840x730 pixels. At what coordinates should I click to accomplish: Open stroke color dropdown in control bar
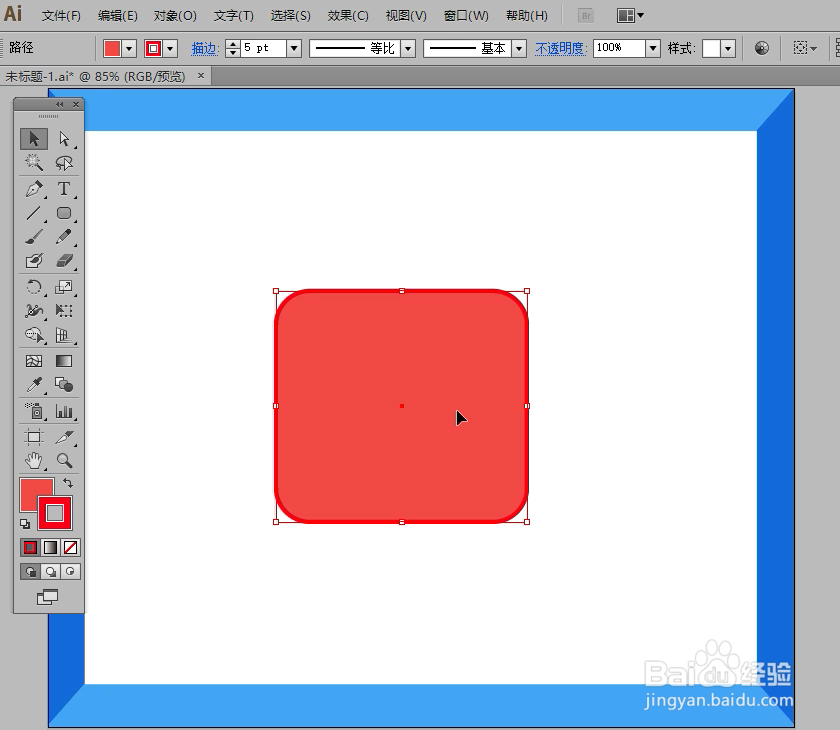(x=170, y=49)
